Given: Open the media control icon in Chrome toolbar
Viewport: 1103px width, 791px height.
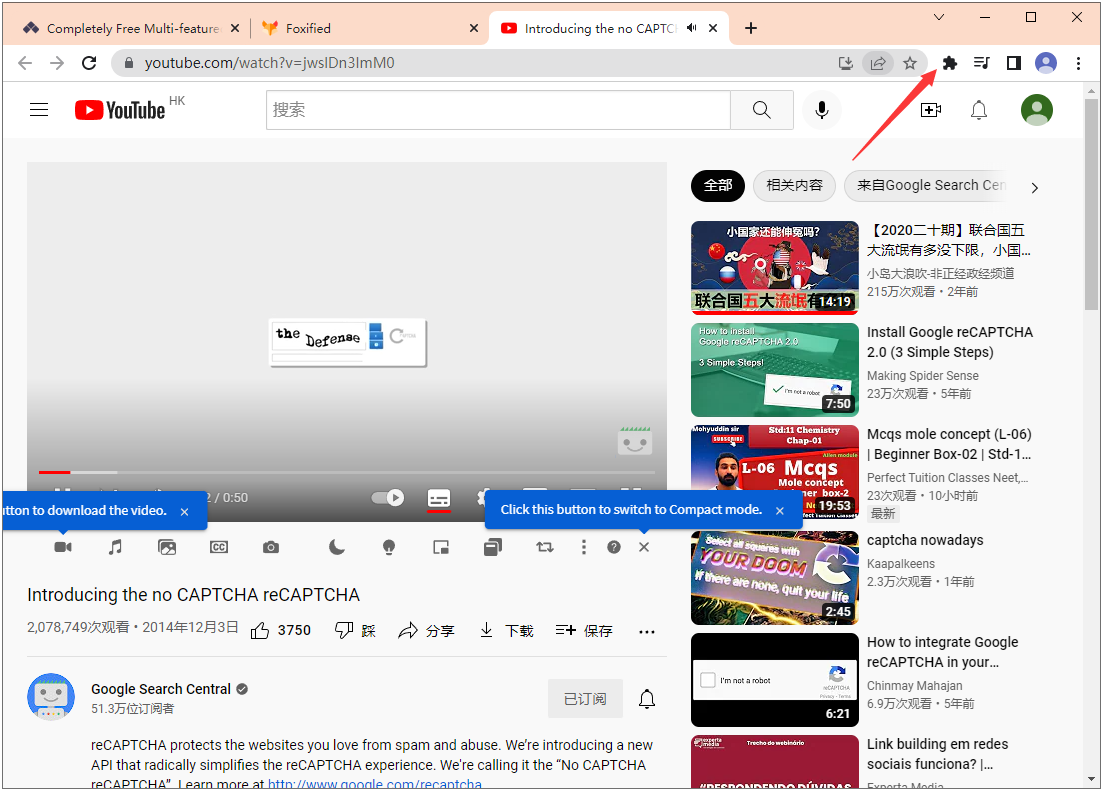Looking at the screenshot, I should coord(981,63).
